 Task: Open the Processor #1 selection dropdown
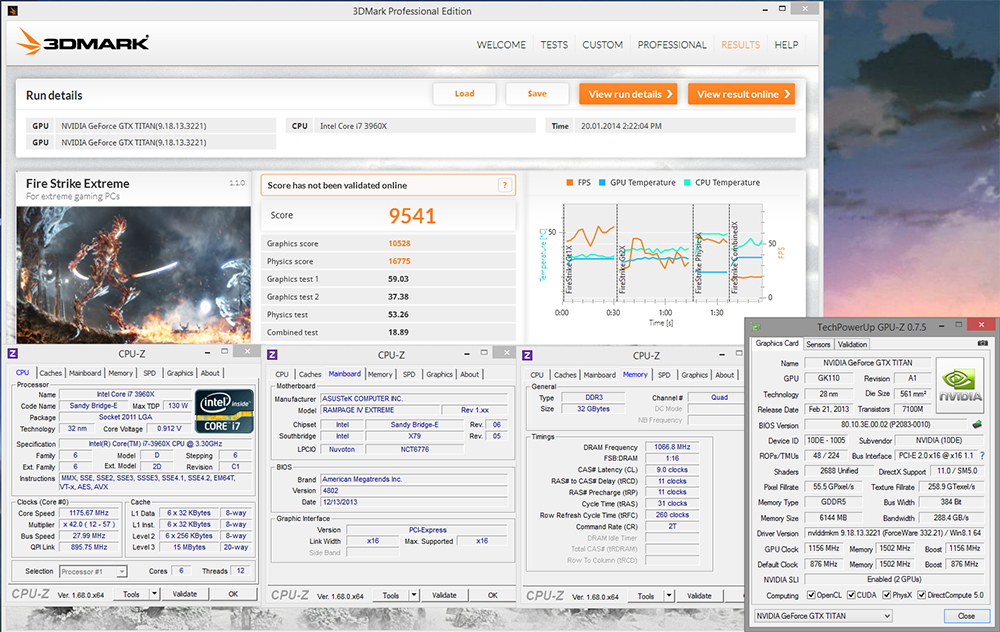tap(93, 571)
